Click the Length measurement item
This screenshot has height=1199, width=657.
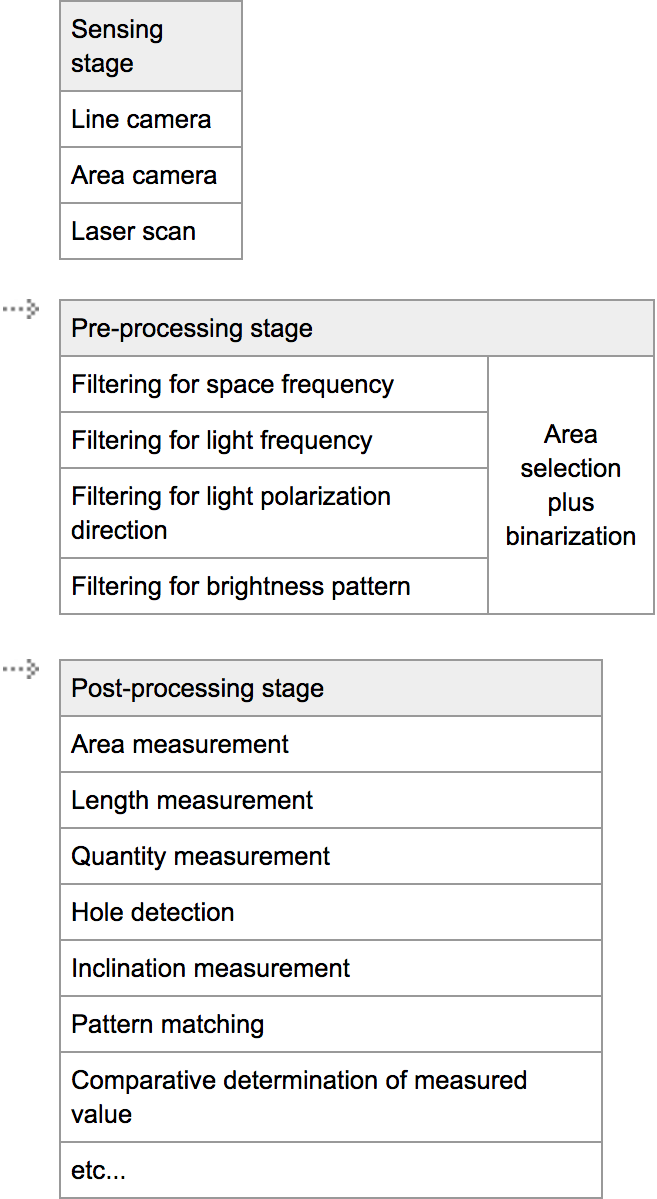coord(331,801)
